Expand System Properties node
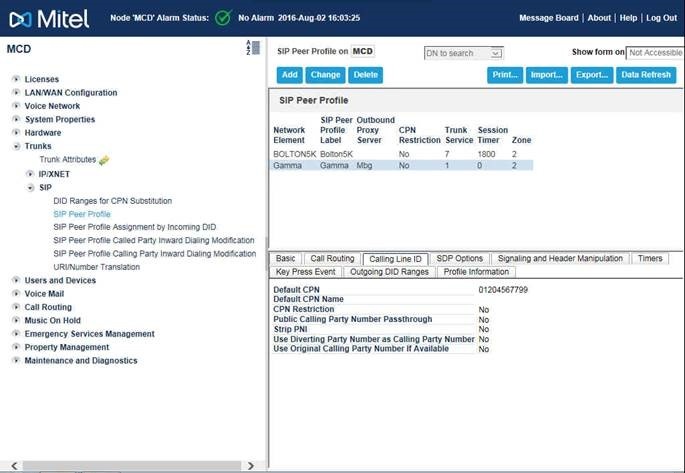Viewport: 685px width, 473px height. [x=16, y=119]
